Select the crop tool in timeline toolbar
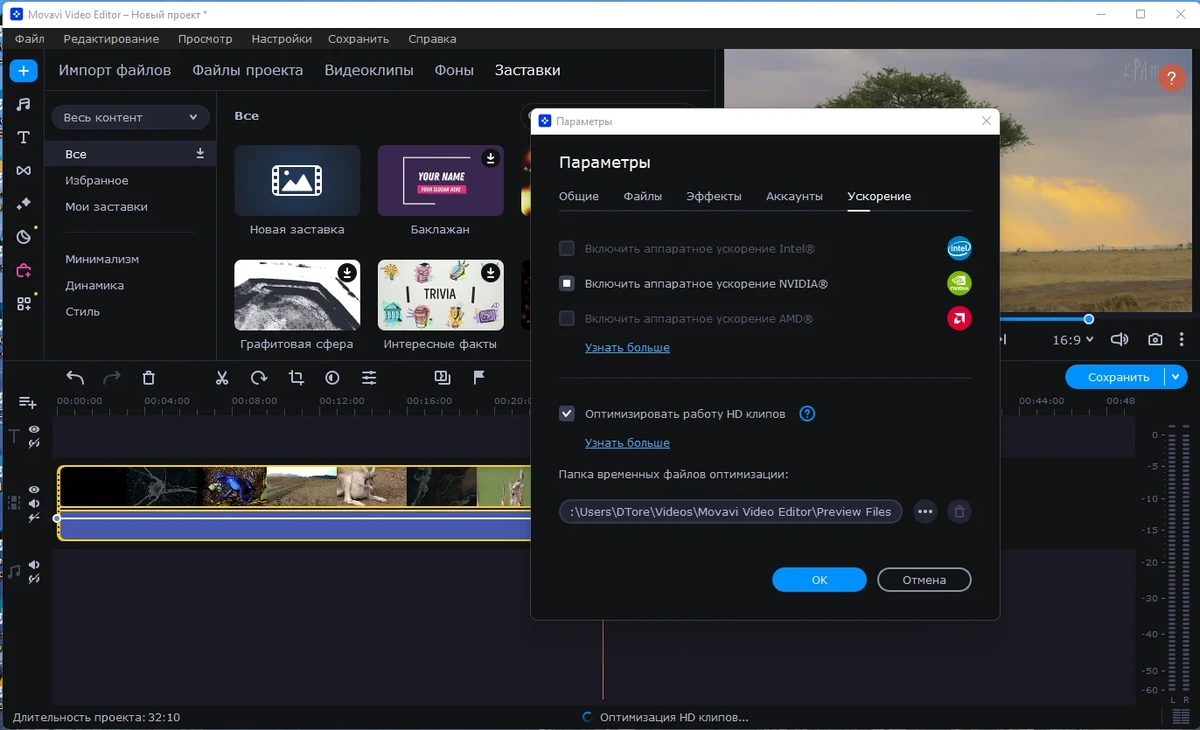 coord(296,377)
